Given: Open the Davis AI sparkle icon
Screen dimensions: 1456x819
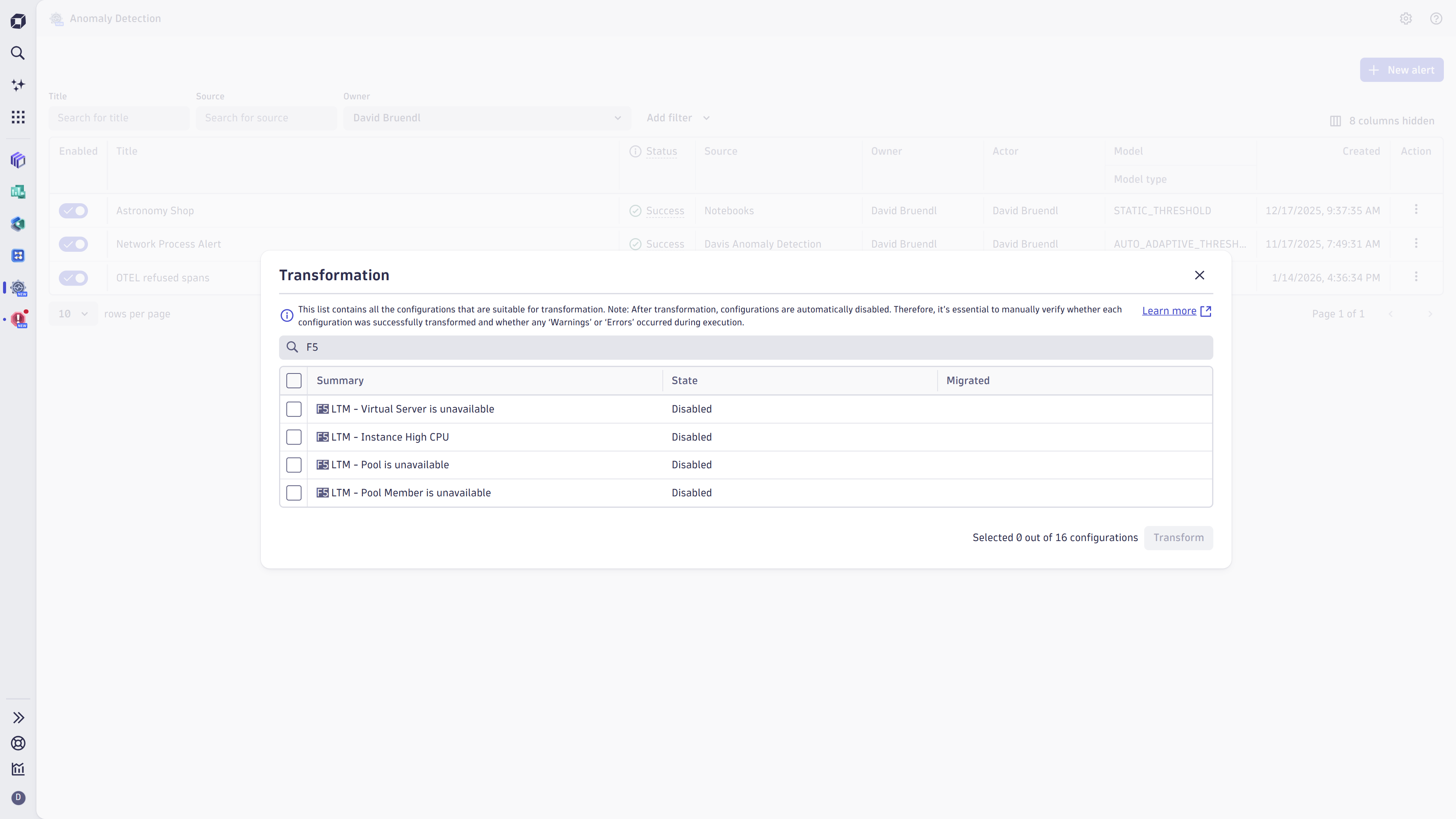Looking at the screenshot, I should pos(18,85).
